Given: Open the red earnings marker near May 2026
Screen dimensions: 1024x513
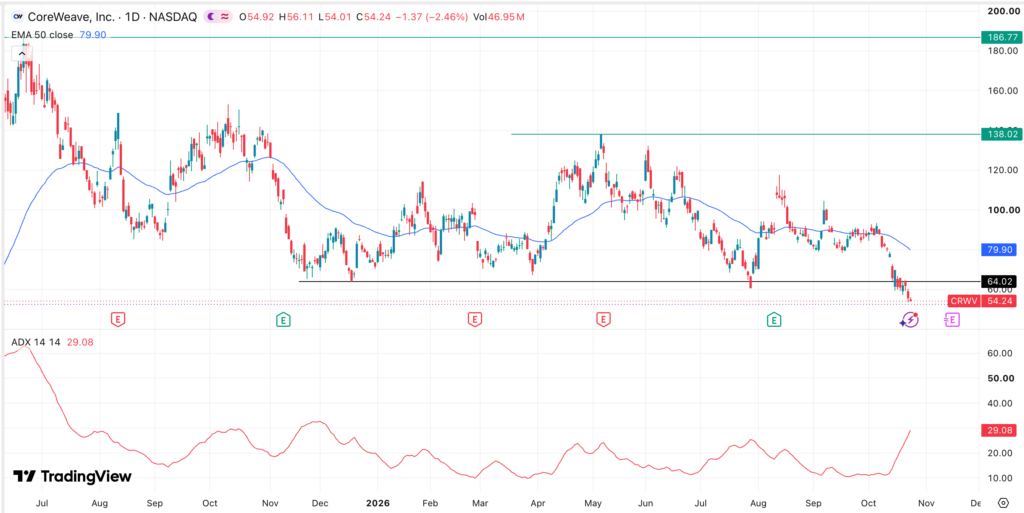Looking at the screenshot, I should [x=604, y=319].
